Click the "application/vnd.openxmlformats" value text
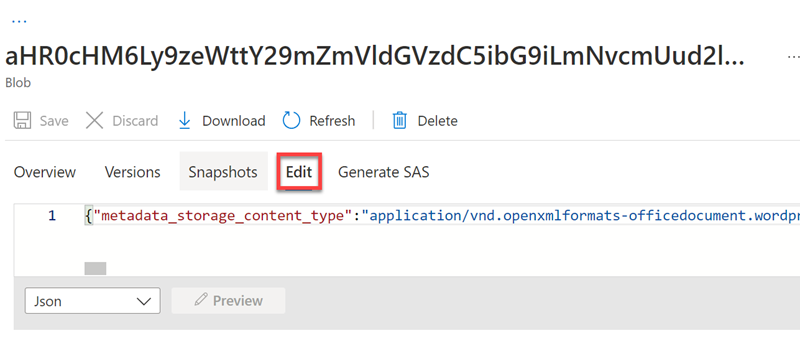This screenshot has height=361, width=800. (581, 216)
